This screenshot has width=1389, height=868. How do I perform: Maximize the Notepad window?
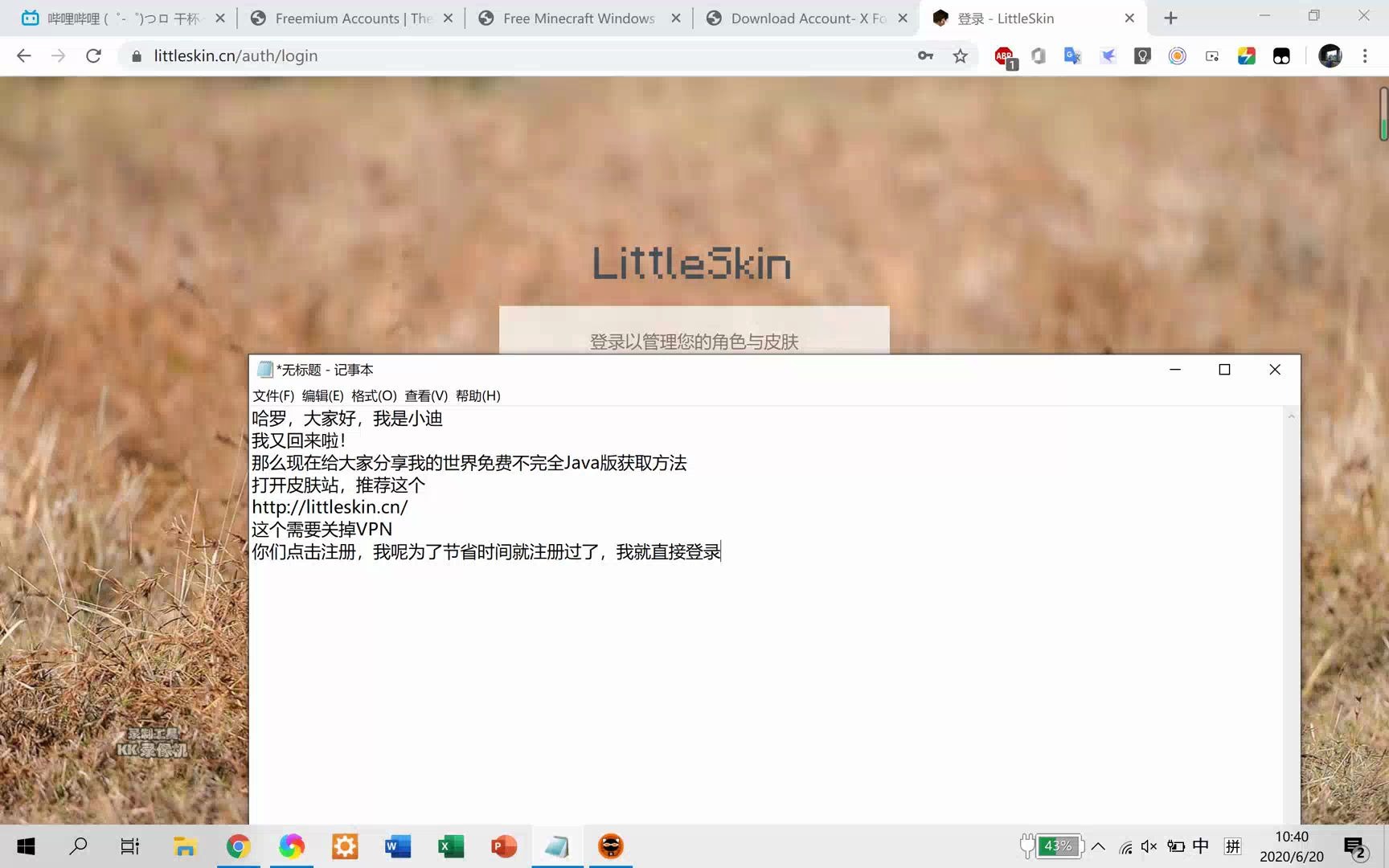tap(1224, 370)
